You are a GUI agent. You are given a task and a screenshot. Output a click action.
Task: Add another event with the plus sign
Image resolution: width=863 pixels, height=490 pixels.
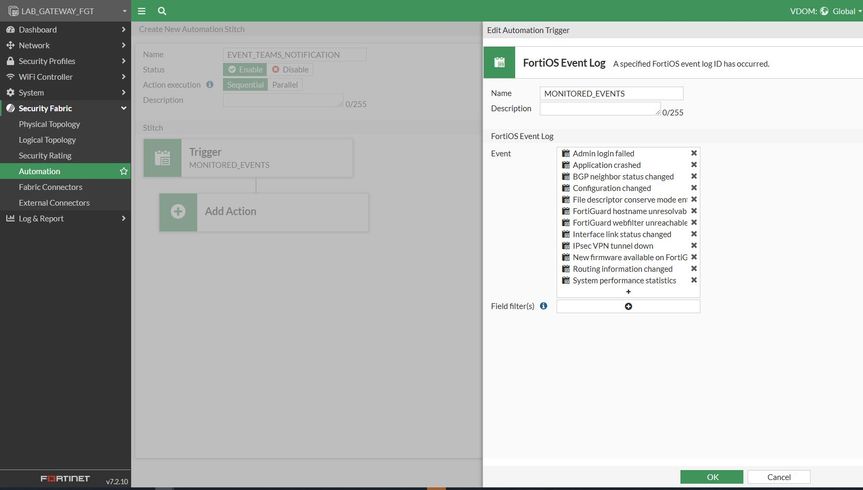point(628,292)
